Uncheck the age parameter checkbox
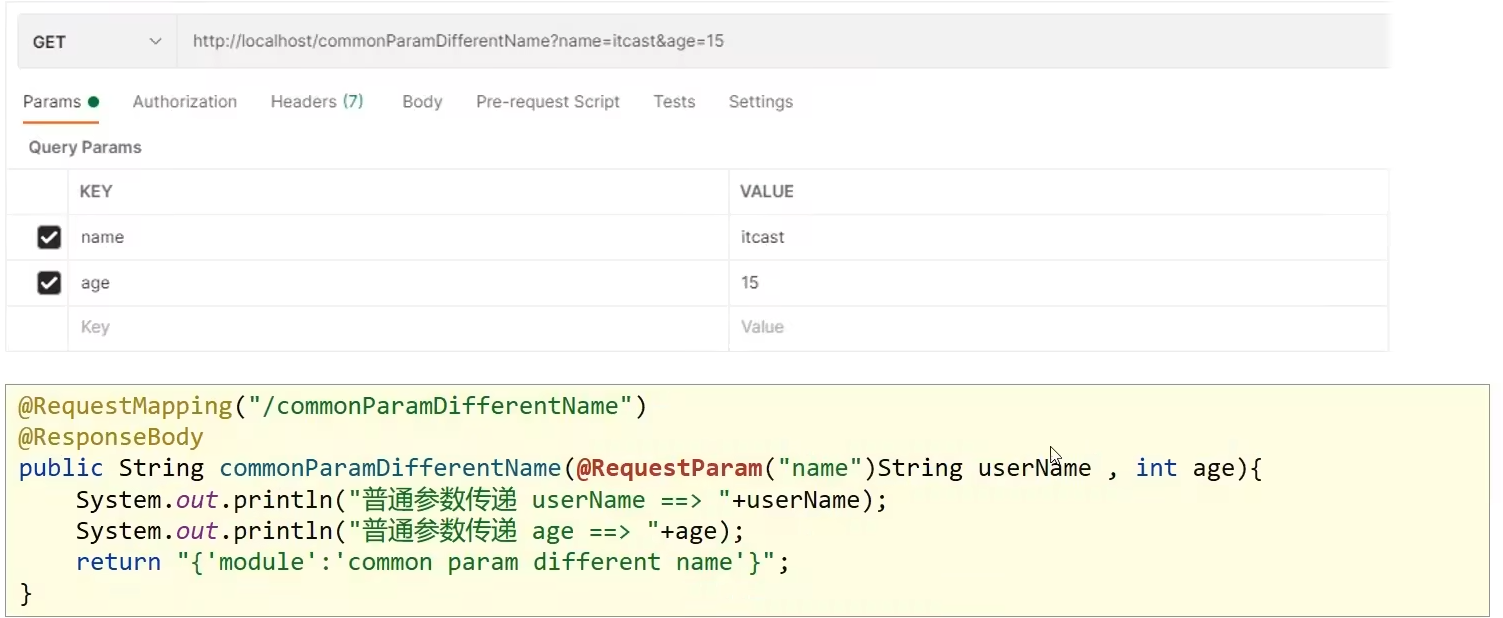The width and height of the screenshot is (1503, 618). pos(49,284)
